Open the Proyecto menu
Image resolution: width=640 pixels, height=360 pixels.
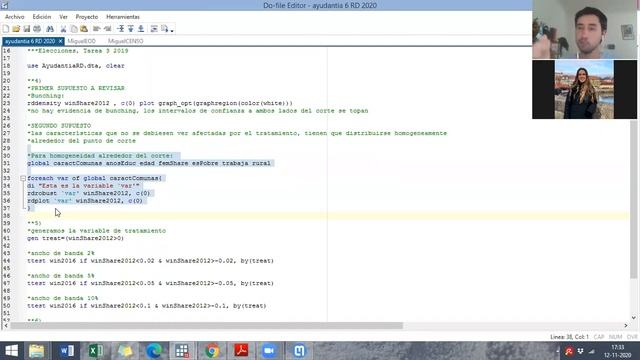pos(87,17)
